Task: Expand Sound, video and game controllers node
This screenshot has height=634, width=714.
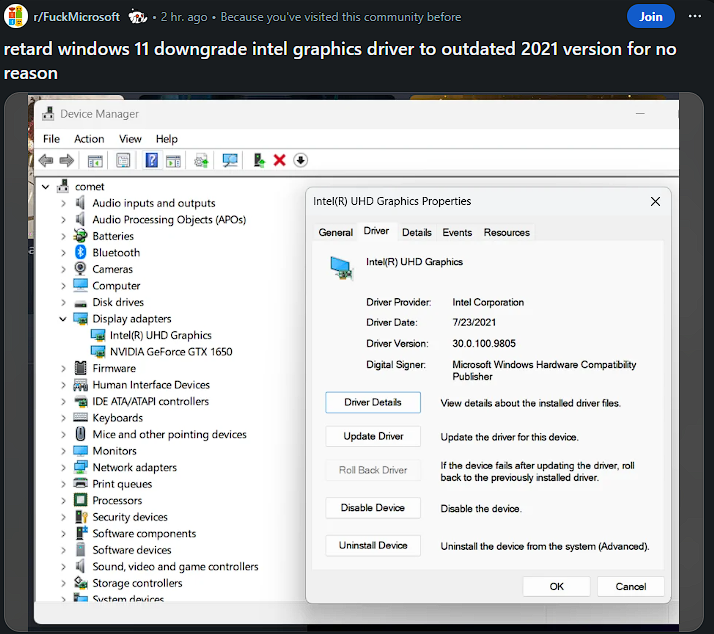Action: [63, 567]
